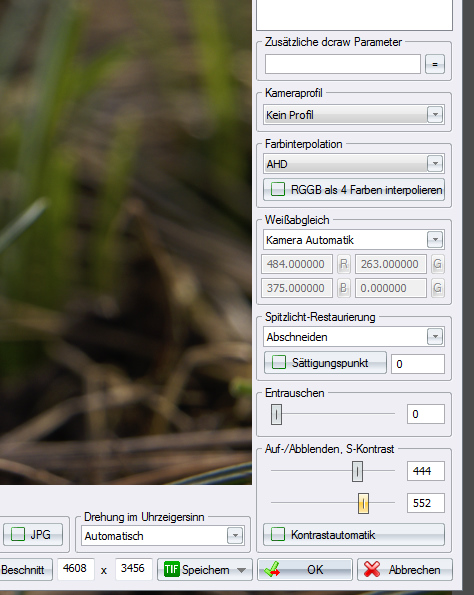The width and height of the screenshot is (474, 595).
Task: Tick the JPG checkbox
Action: pyautogui.click(x=17, y=534)
